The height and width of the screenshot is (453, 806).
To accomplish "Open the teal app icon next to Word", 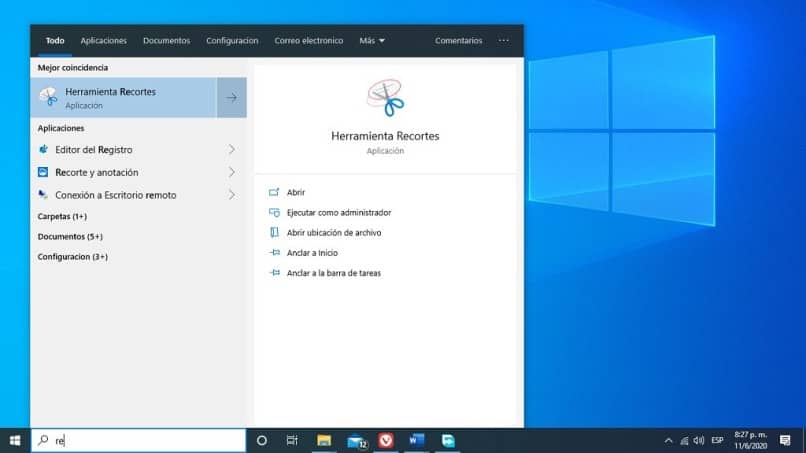I will tap(448, 441).
